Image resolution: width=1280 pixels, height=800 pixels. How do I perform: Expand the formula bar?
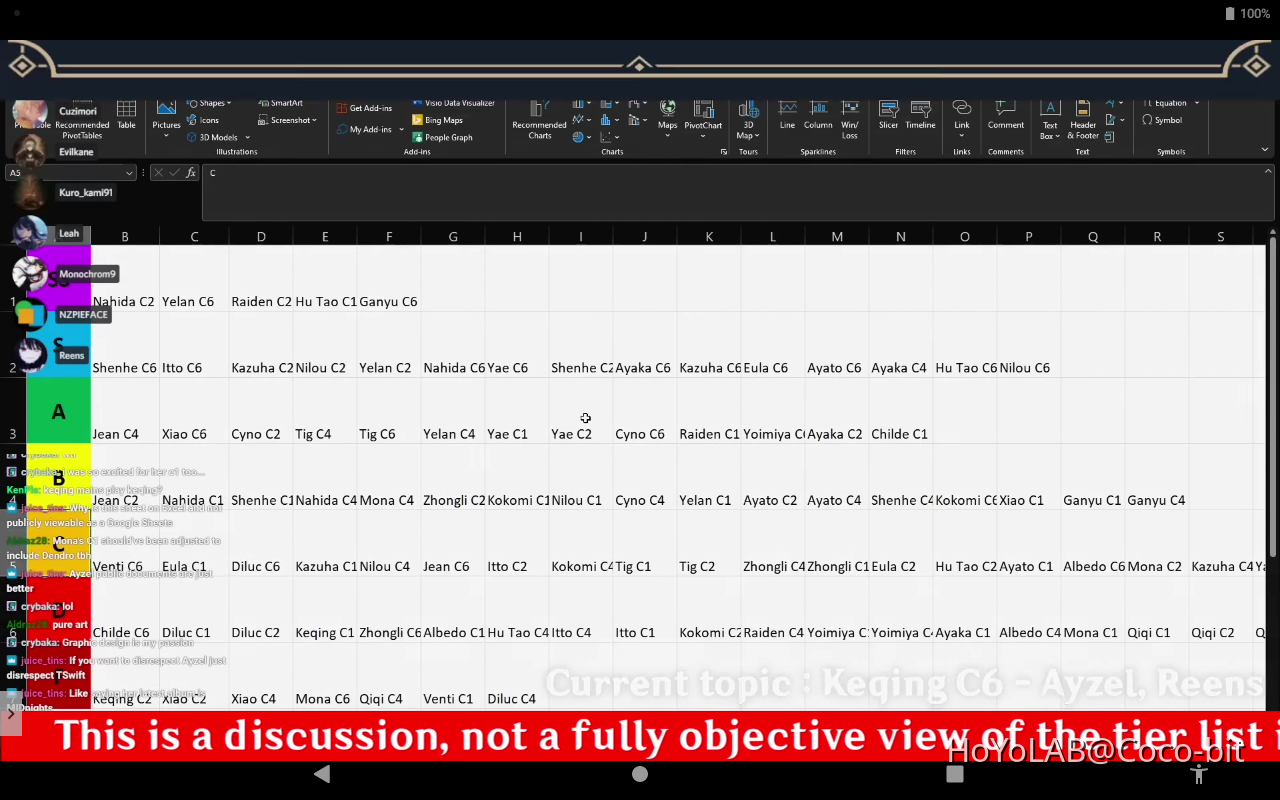[x=1269, y=173]
